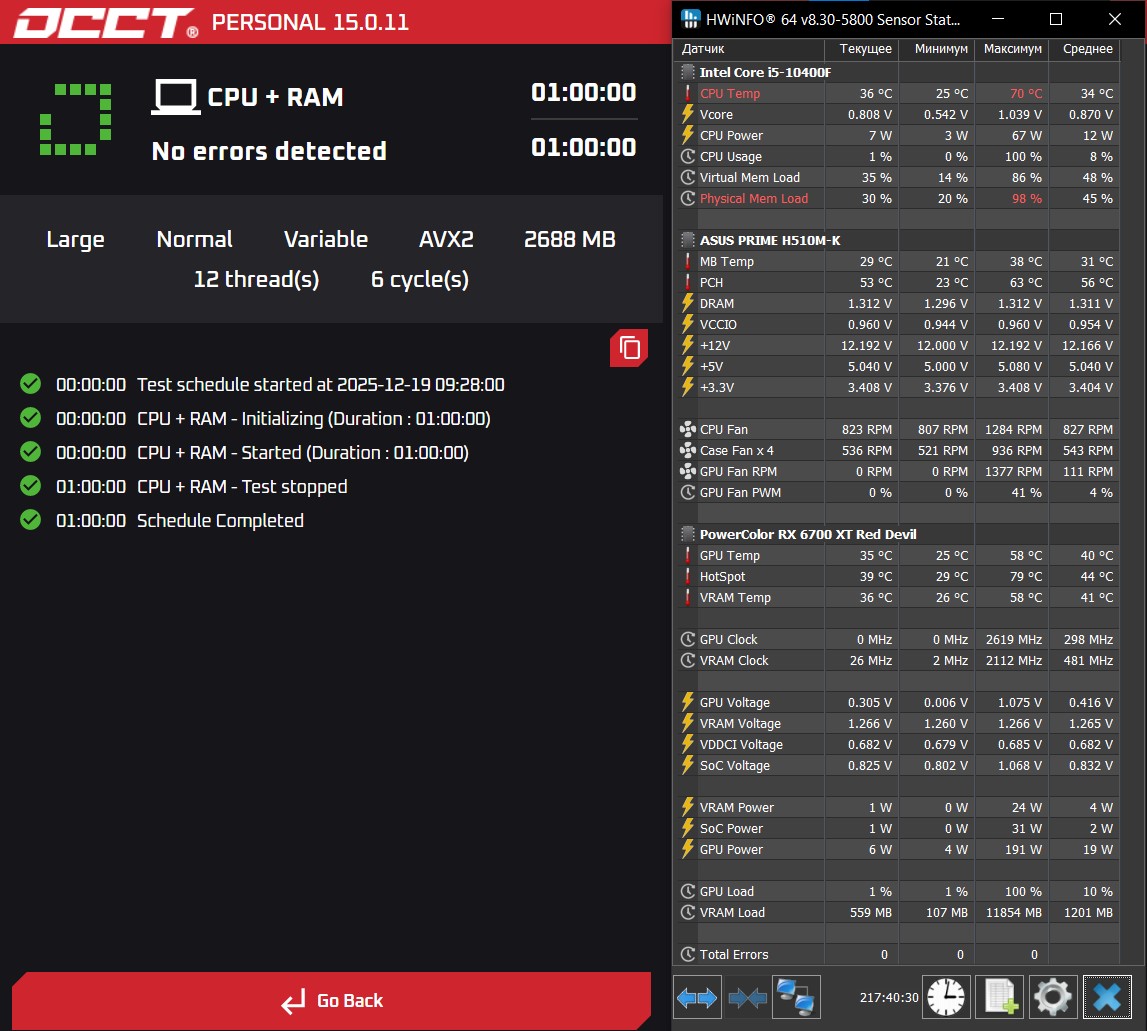Image resolution: width=1147 pixels, height=1031 pixels.
Task: Click the thermometer icon next to CPU Temp
Action: point(688,93)
